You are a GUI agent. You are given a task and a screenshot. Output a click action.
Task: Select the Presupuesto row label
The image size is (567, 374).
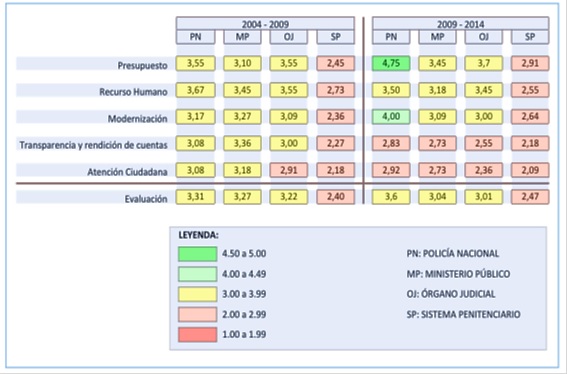(142, 65)
